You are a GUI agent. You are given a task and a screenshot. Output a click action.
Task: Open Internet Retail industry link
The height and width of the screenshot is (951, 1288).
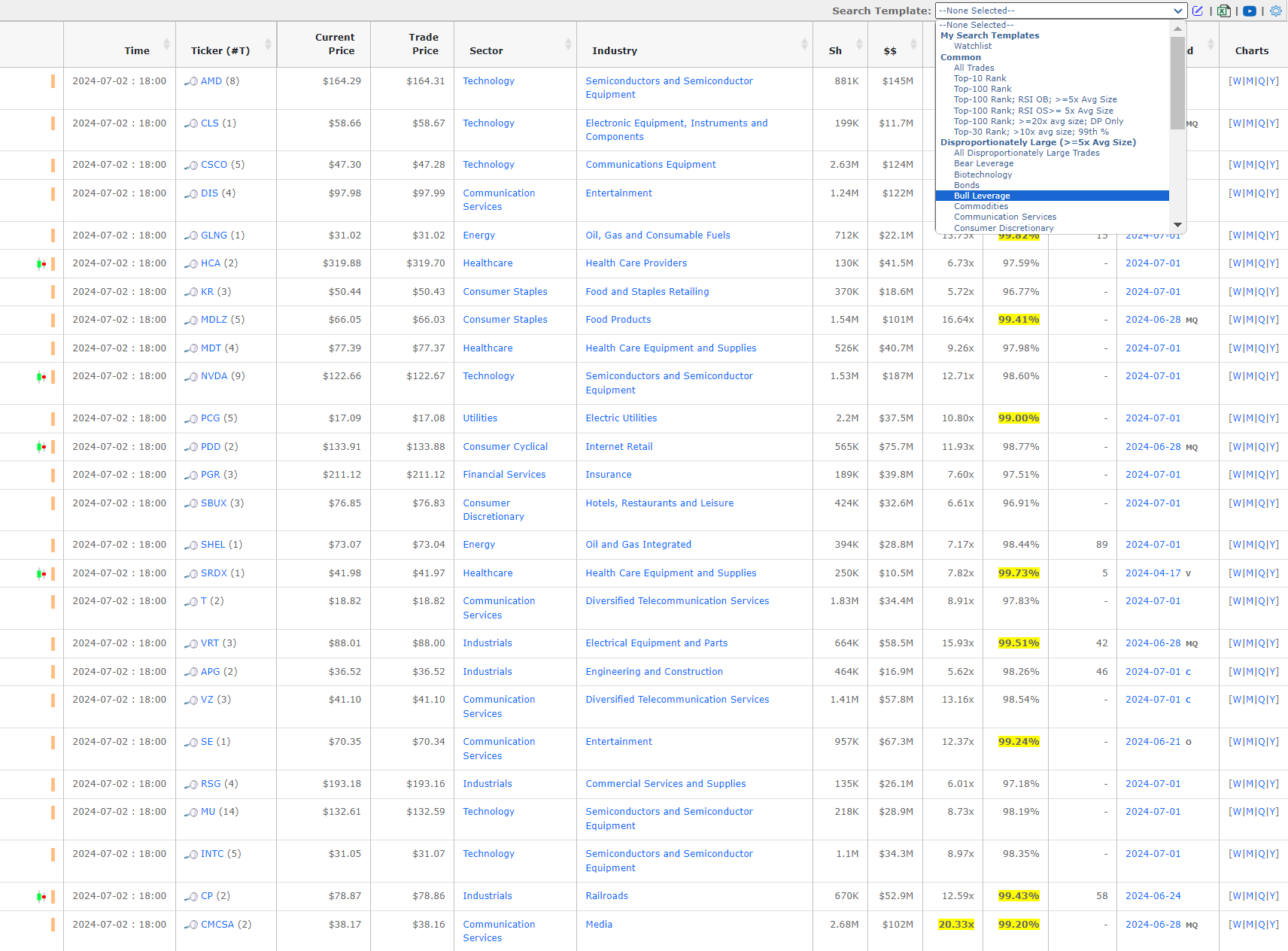pyautogui.click(x=619, y=447)
